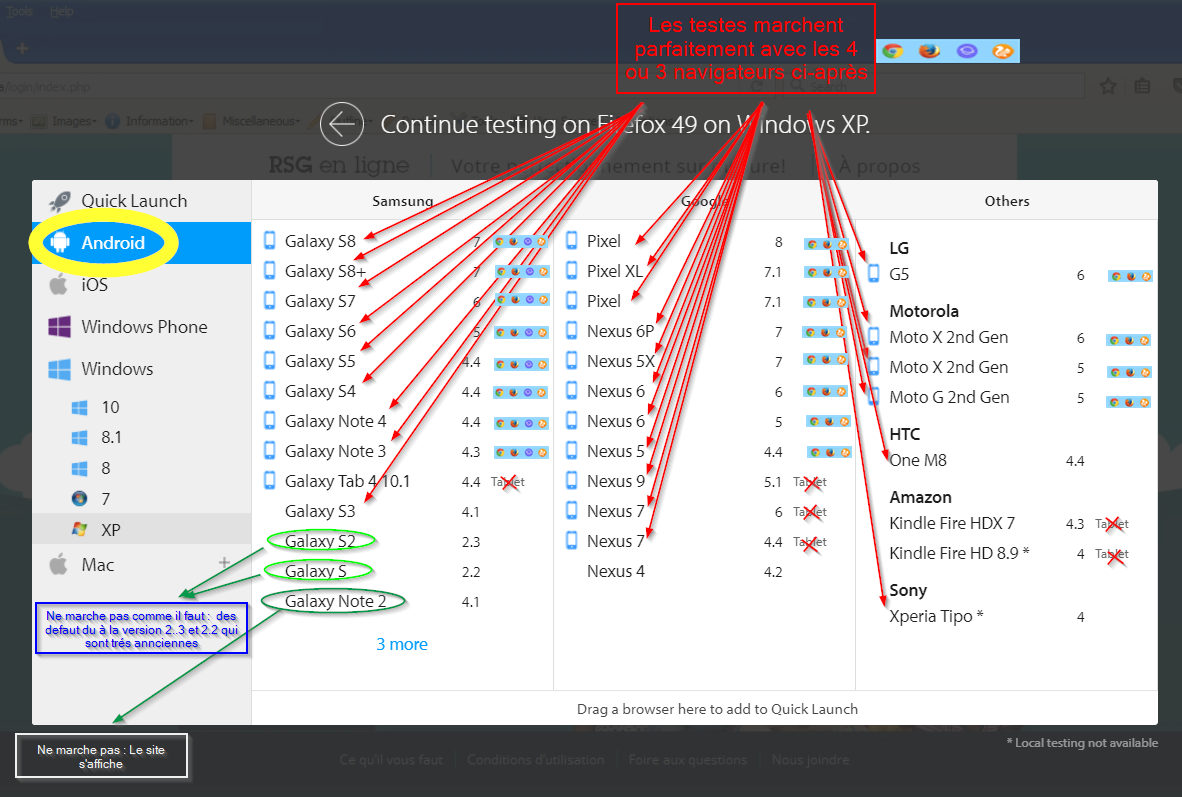This screenshot has width=1182, height=797.
Task: Open the Help menu
Action: (x=62, y=11)
